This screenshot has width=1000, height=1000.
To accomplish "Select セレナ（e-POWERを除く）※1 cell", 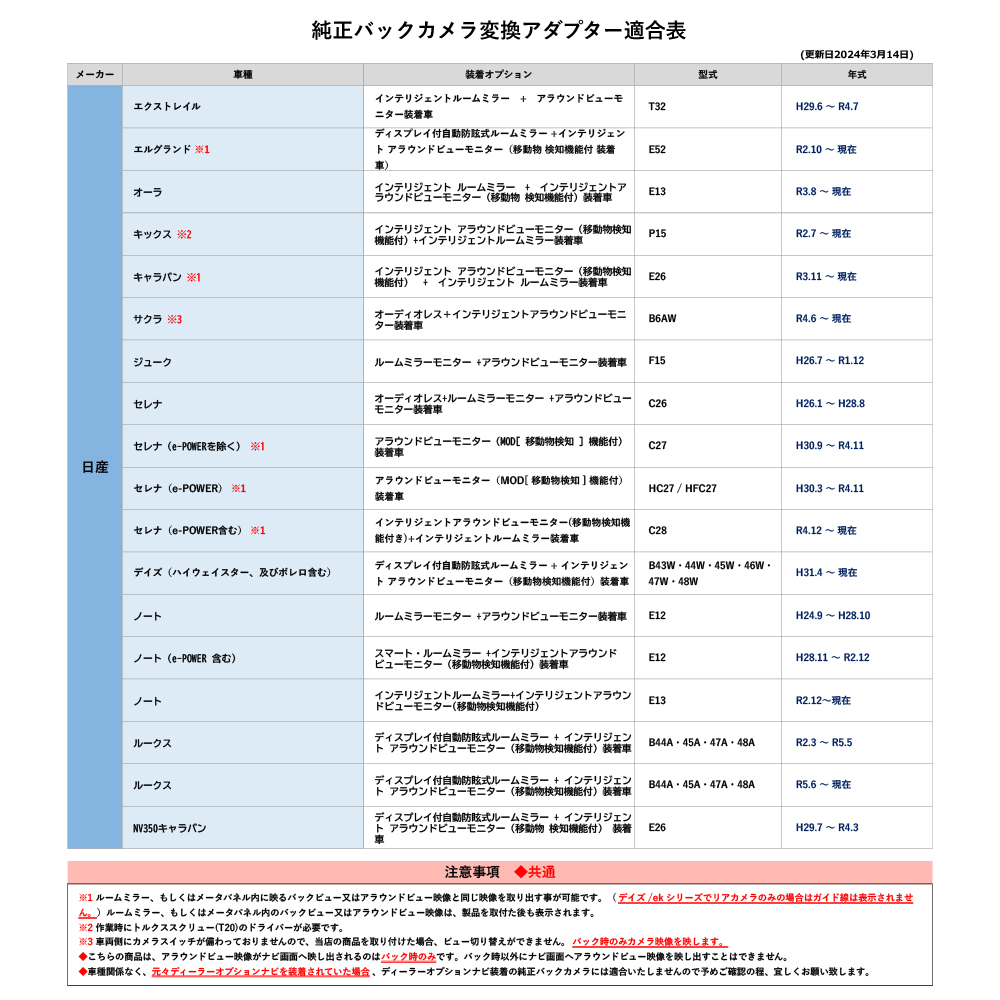I will click(x=243, y=446).
